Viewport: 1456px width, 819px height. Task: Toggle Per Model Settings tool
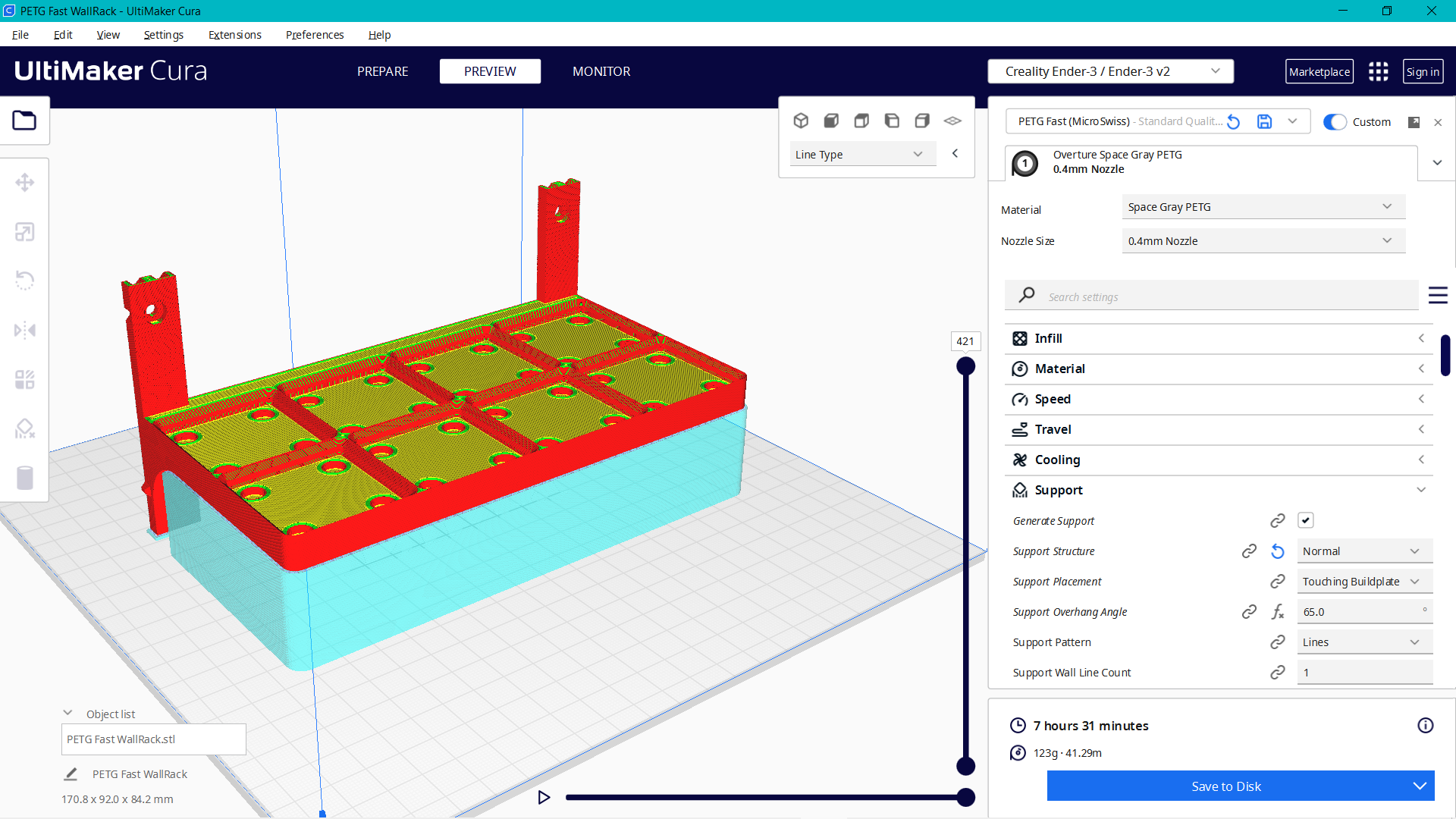tap(25, 379)
